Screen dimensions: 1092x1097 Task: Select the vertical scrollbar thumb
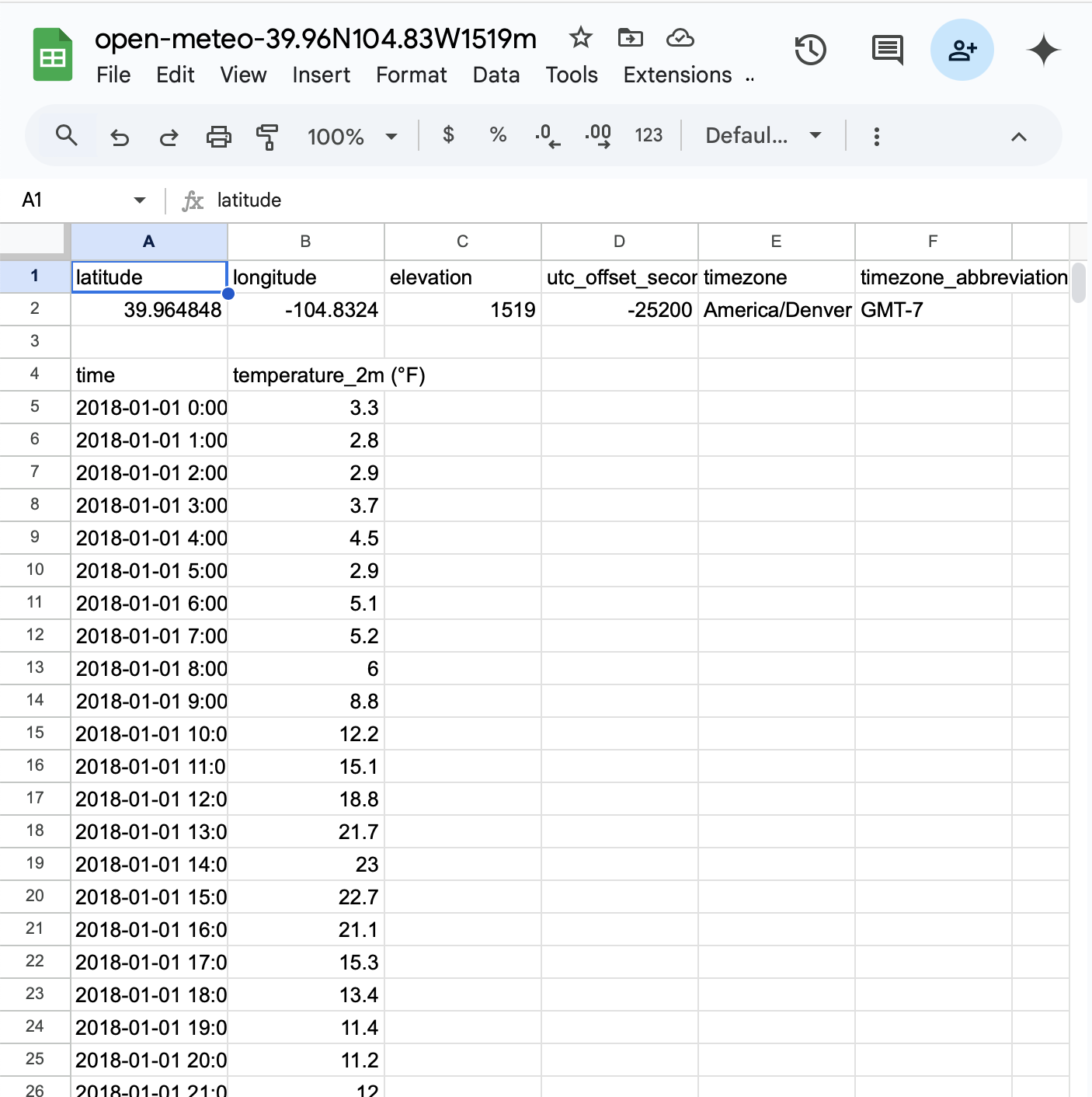click(1079, 283)
